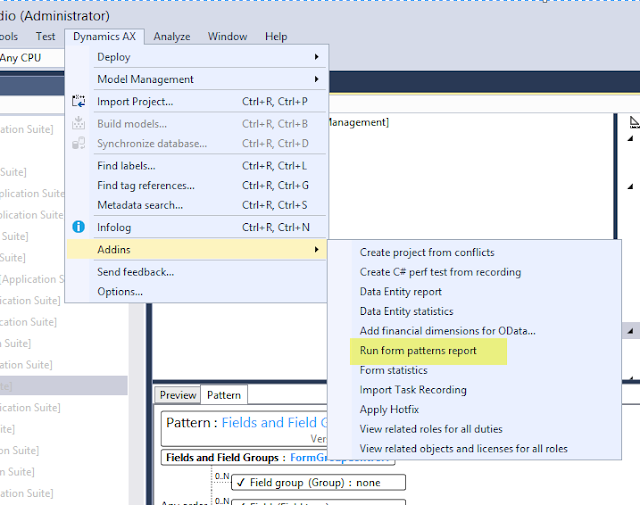Screen dimensions: 640x505
Task: Click the Field group (Group) pattern node
Action: [x=318, y=482]
